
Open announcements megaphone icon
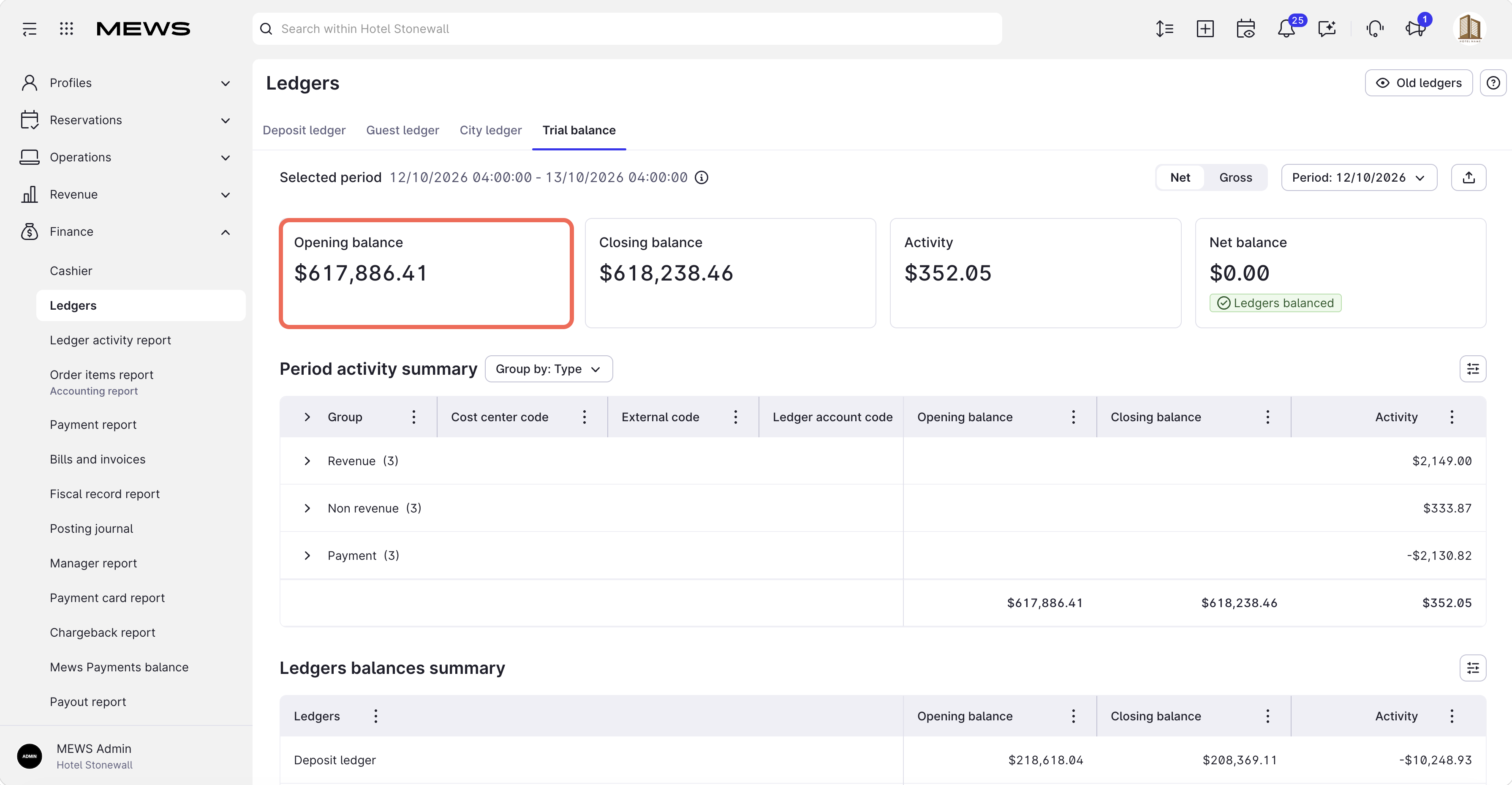1416,29
